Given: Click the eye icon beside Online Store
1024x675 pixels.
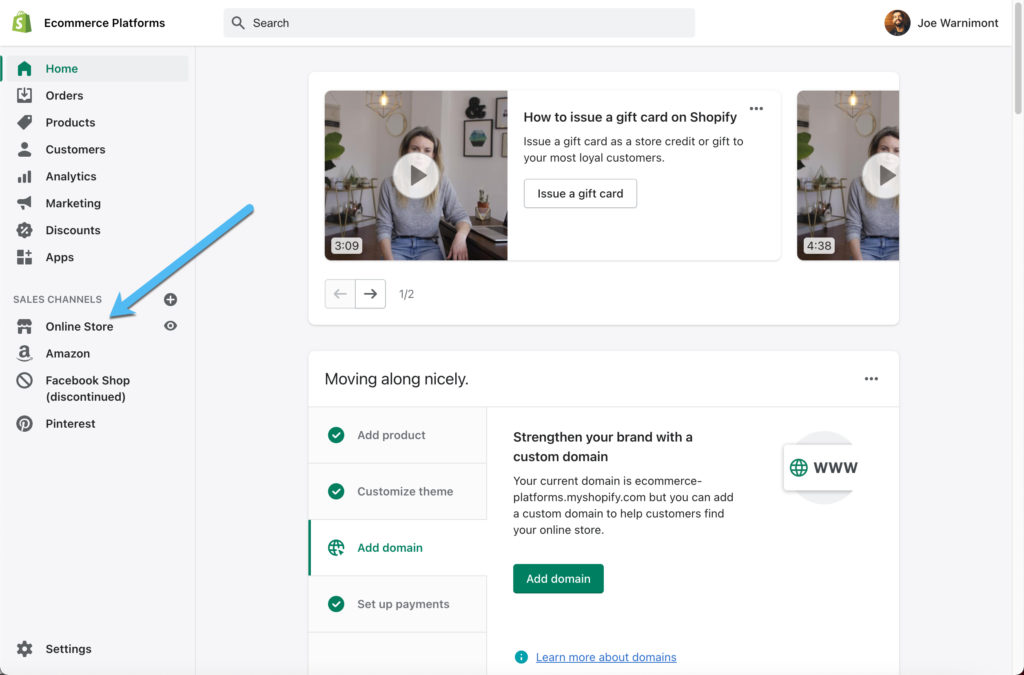Looking at the screenshot, I should pyautogui.click(x=170, y=326).
